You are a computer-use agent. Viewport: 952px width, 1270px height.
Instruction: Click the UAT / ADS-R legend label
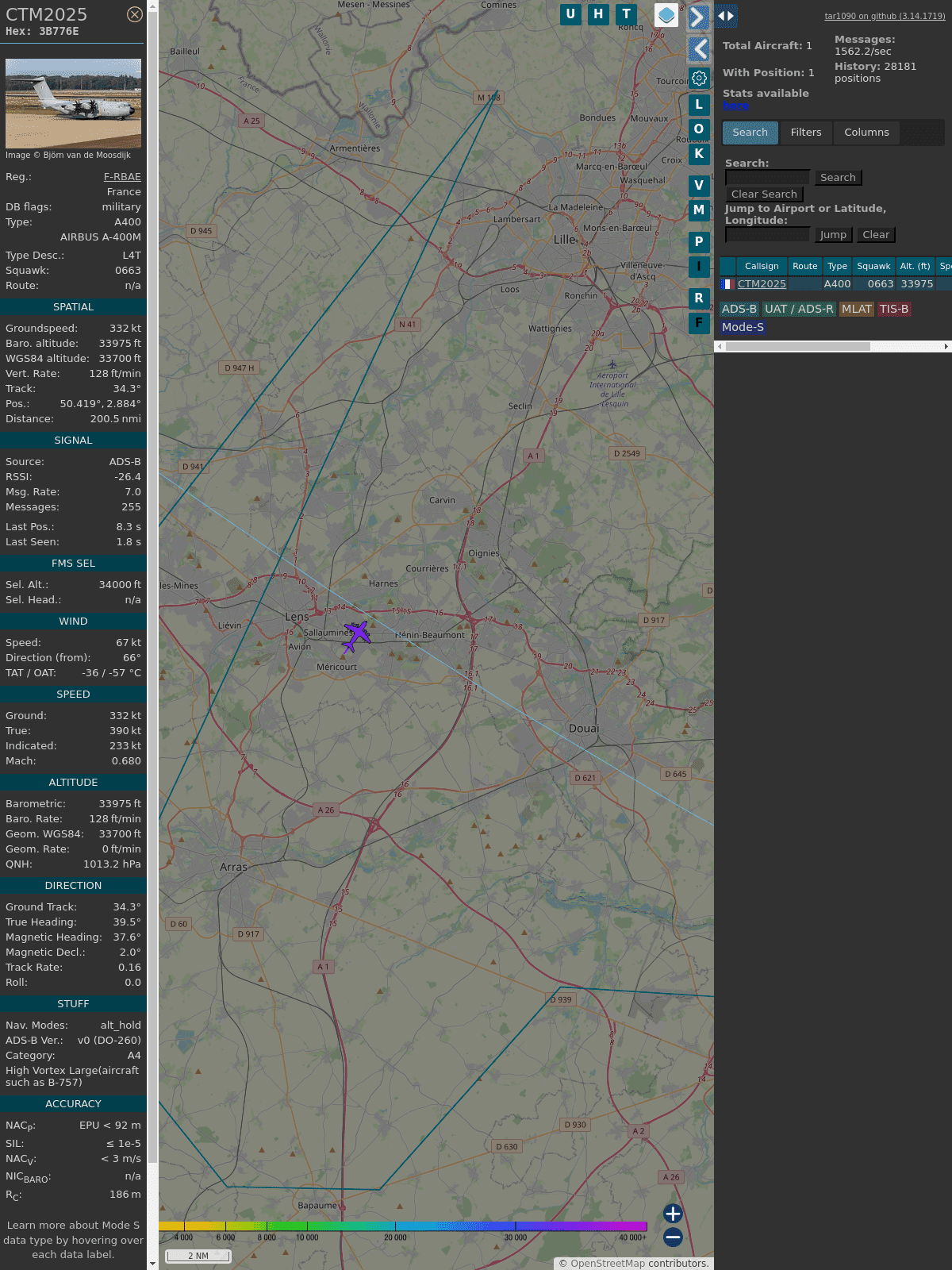799,310
